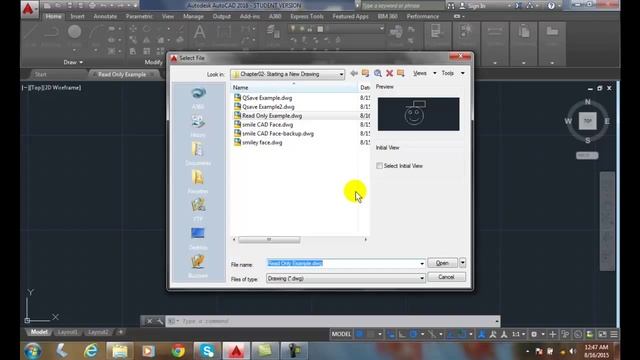Go back to previous folder in dialog
The height and width of the screenshot is (360, 640).
tap(354, 73)
